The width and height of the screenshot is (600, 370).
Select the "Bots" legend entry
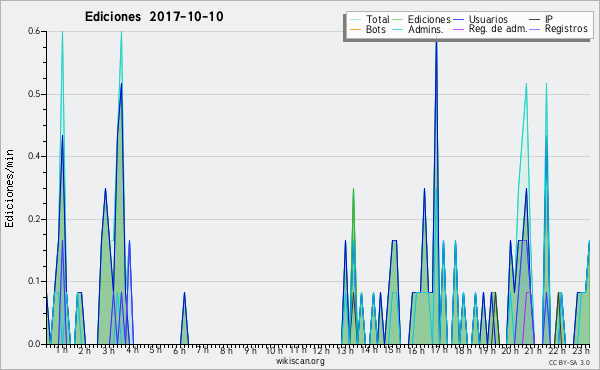[x=375, y=29]
